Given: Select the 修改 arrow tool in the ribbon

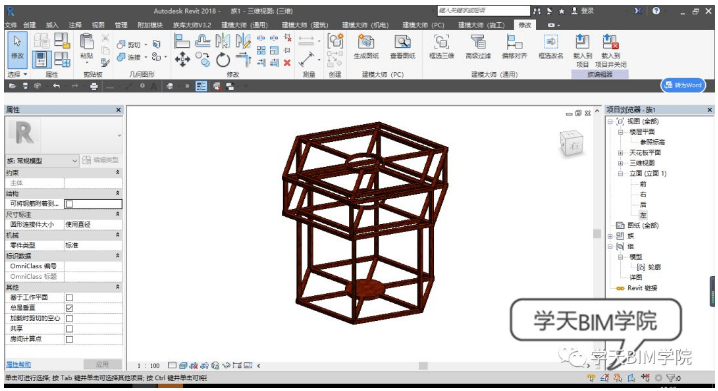Looking at the screenshot, I should pyautogui.click(x=17, y=48).
